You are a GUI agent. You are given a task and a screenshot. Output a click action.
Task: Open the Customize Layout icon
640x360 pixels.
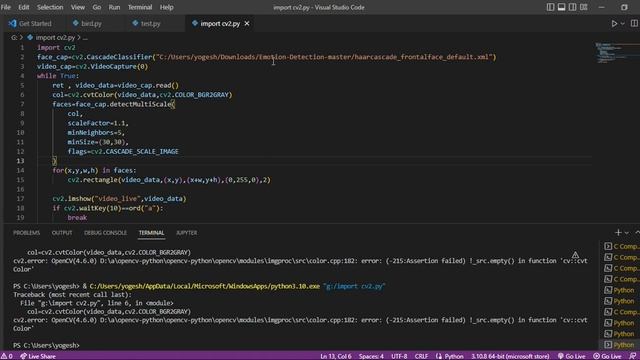click(584, 7)
